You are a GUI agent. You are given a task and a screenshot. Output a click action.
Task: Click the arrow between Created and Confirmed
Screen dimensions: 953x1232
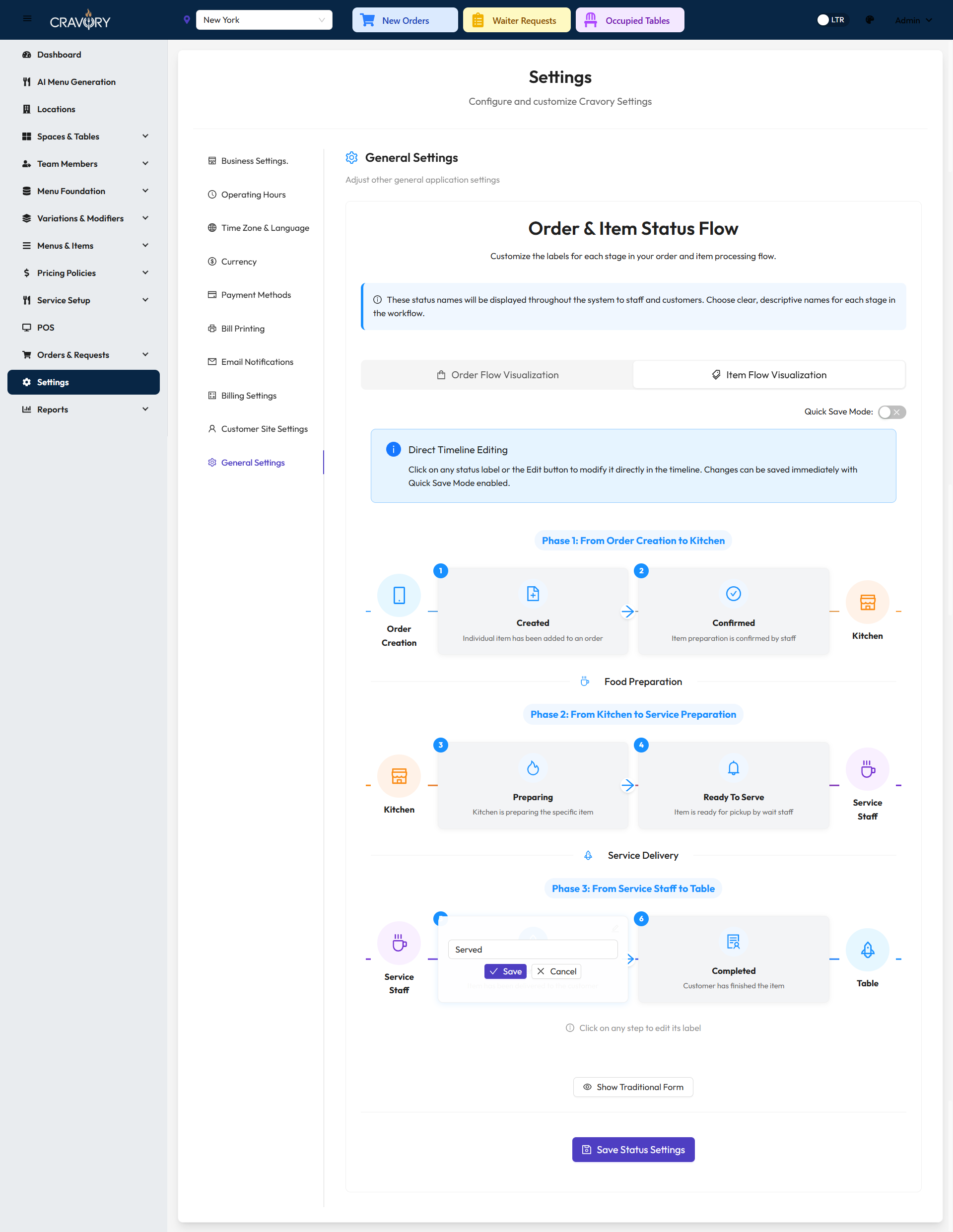click(627, 611)
